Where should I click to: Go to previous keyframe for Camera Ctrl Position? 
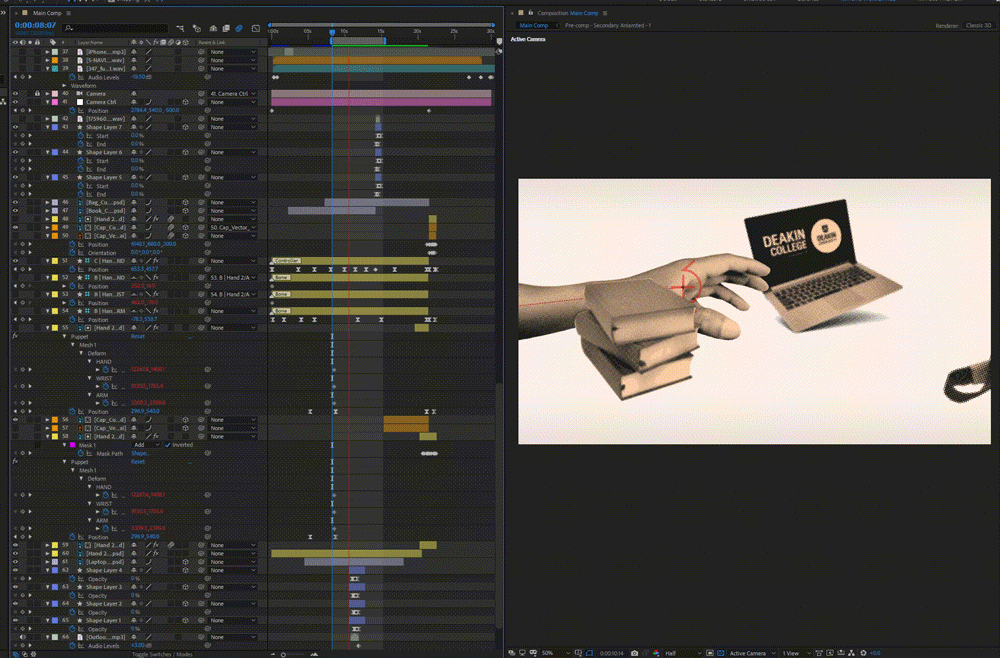16,110
